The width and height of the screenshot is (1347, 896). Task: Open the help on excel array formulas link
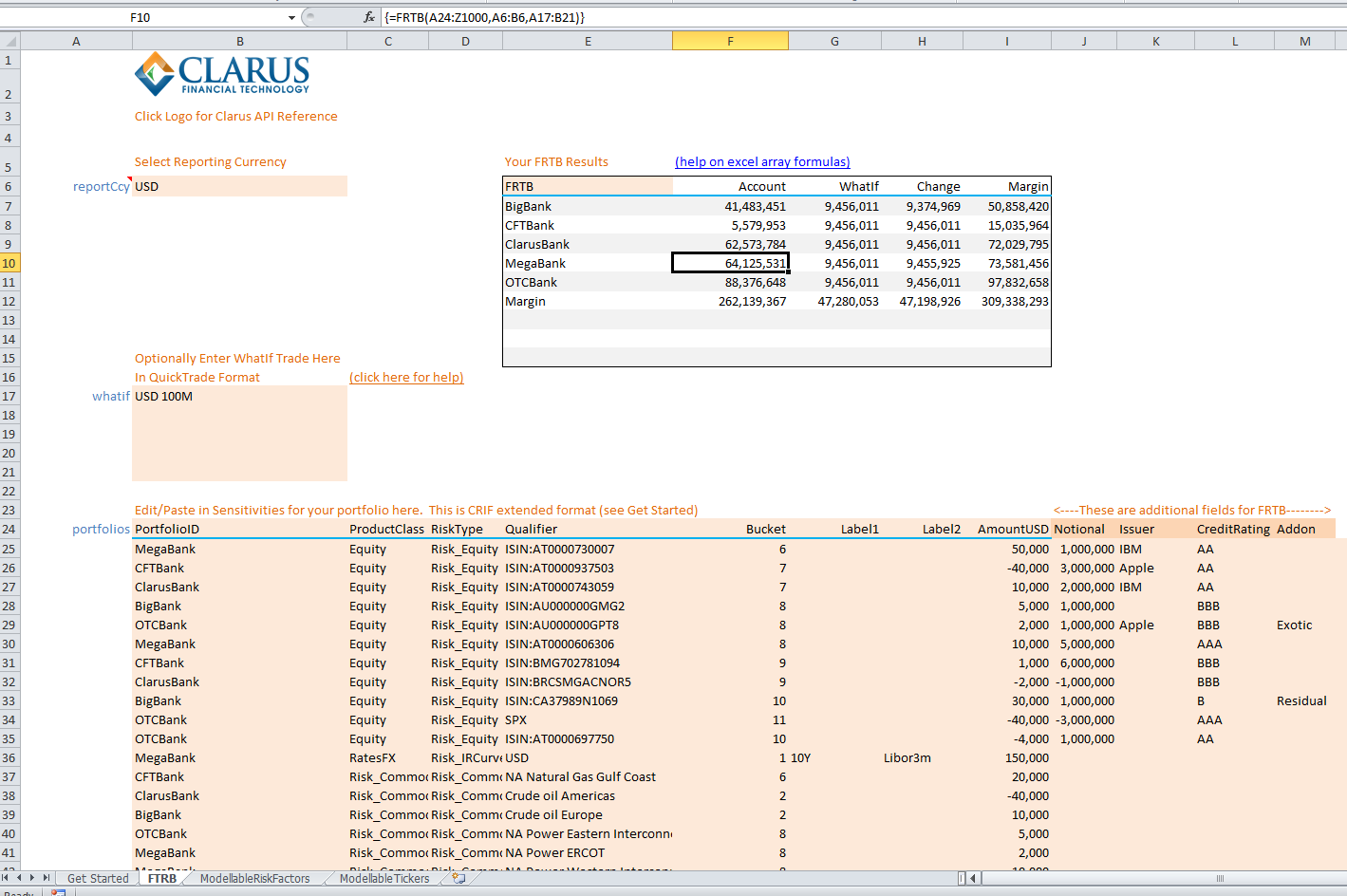click(762, 161)
